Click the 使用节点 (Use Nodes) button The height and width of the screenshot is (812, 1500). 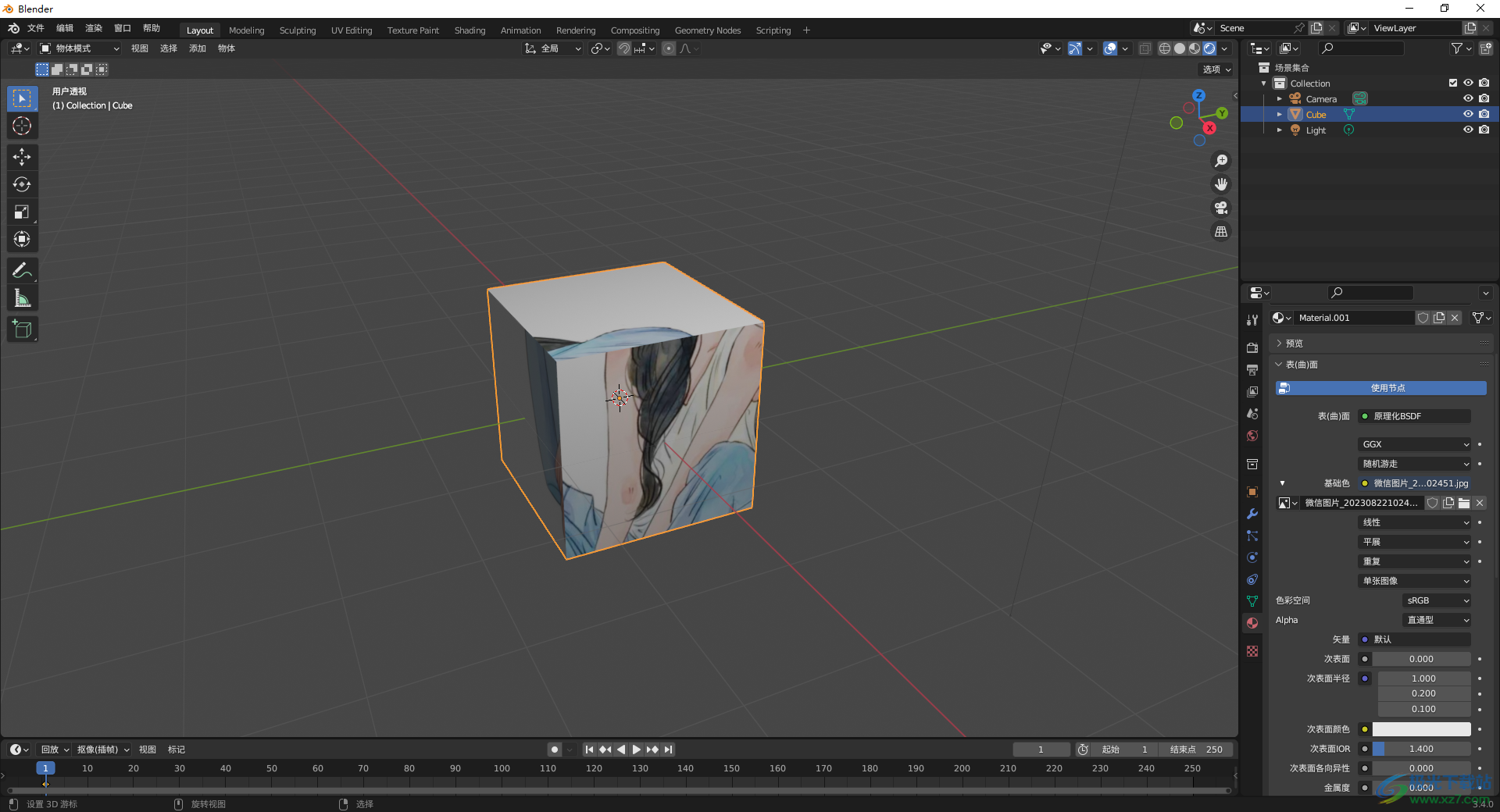1380,388
